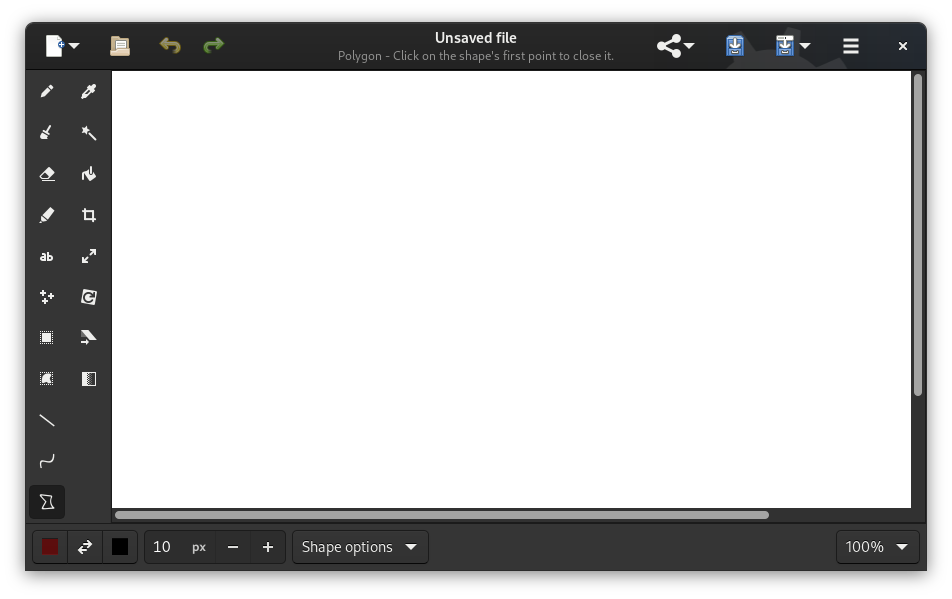Swap the main and secondary colors

[85, 547]
